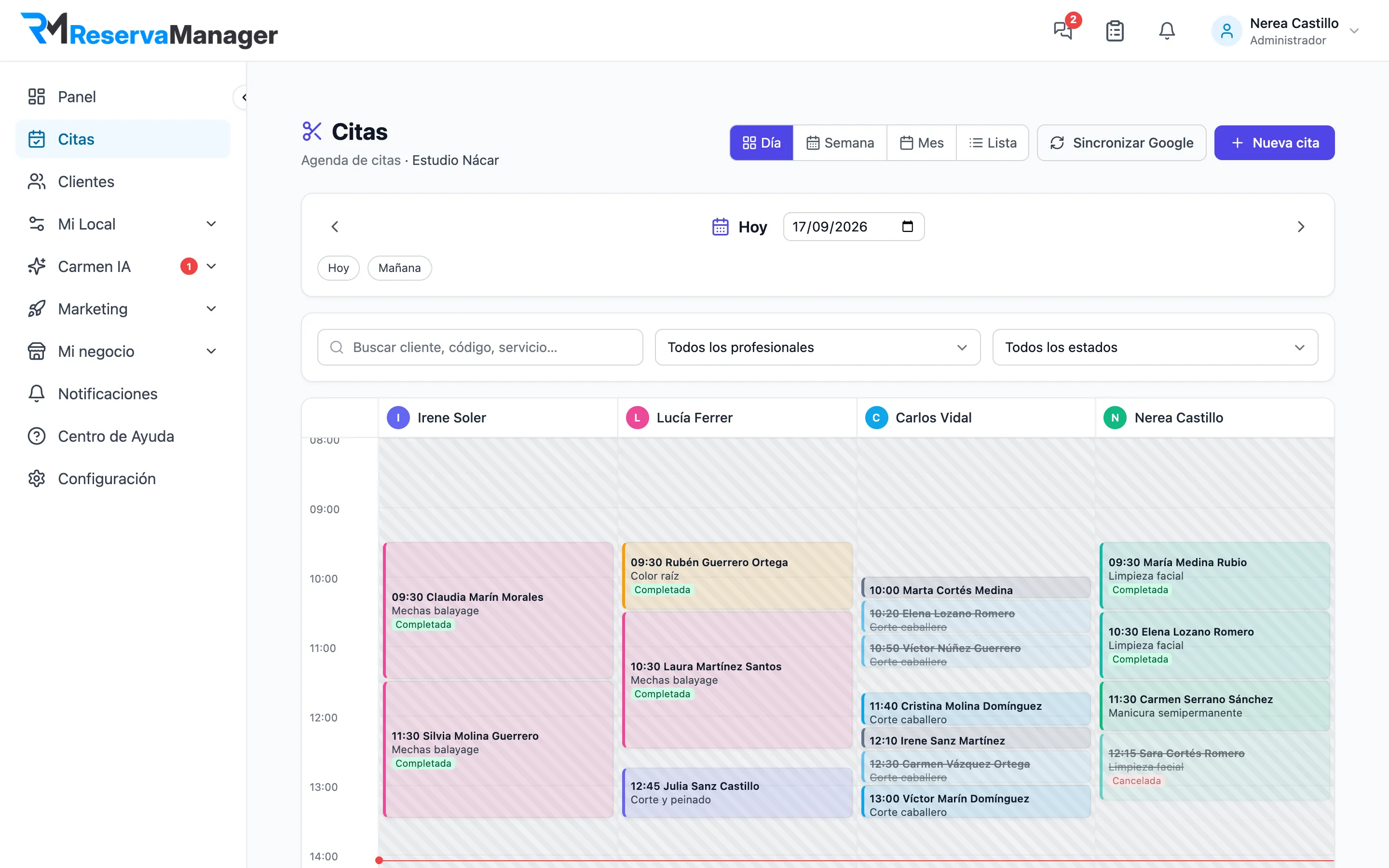Open the clipboard tasks icon in header
The width and height of the screenshot is (1389, 868).
[x=1115, y=30]
